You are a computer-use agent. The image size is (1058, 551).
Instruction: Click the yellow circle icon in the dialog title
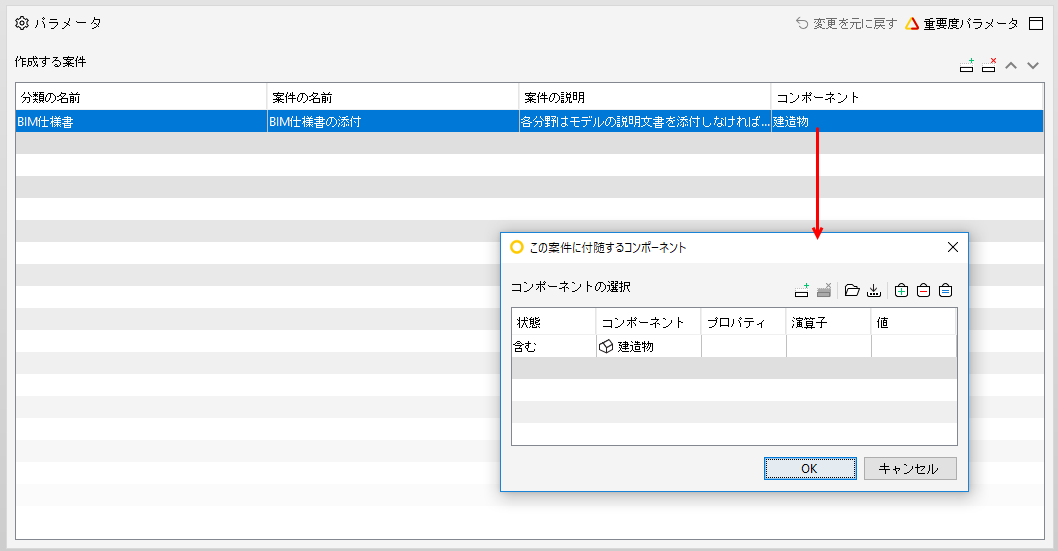(x=517, y=248)
